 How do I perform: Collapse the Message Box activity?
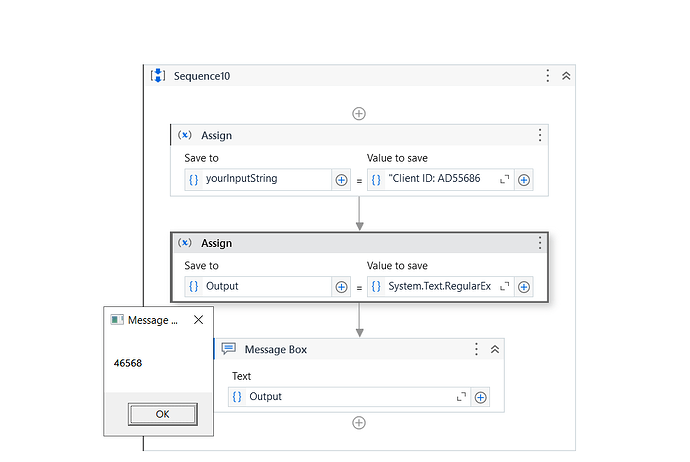(x=494, y=349)
